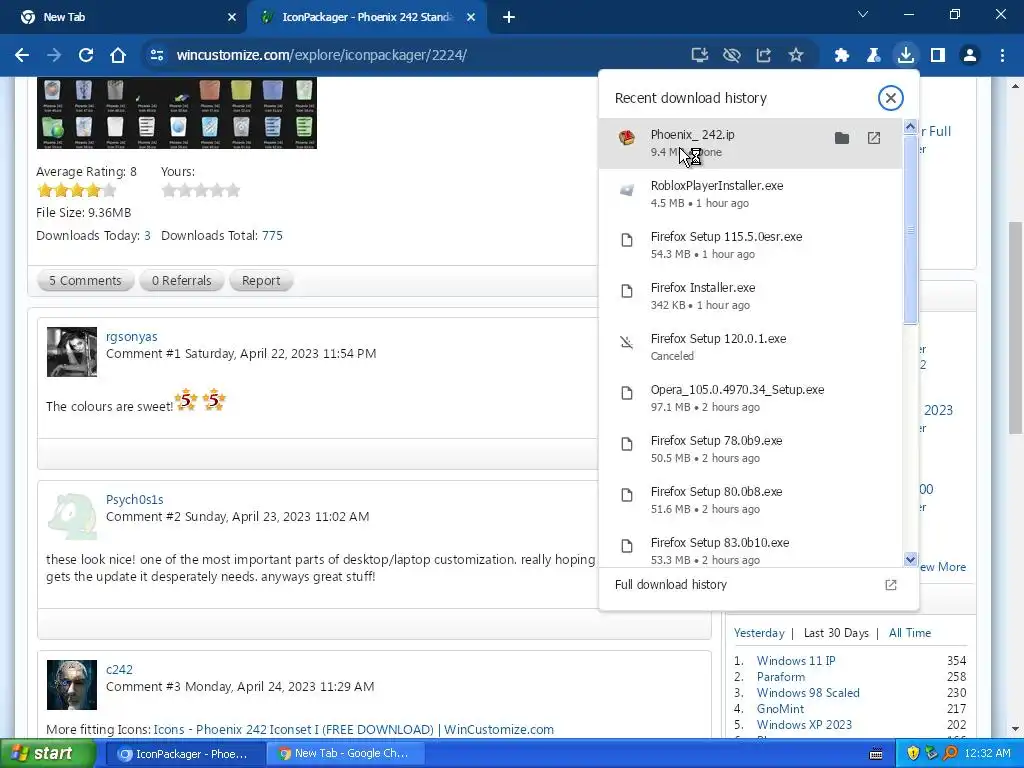The height and width of the screenshot is (768, 1024).
Task: Click the Report button
Action: tap(261, 281)
